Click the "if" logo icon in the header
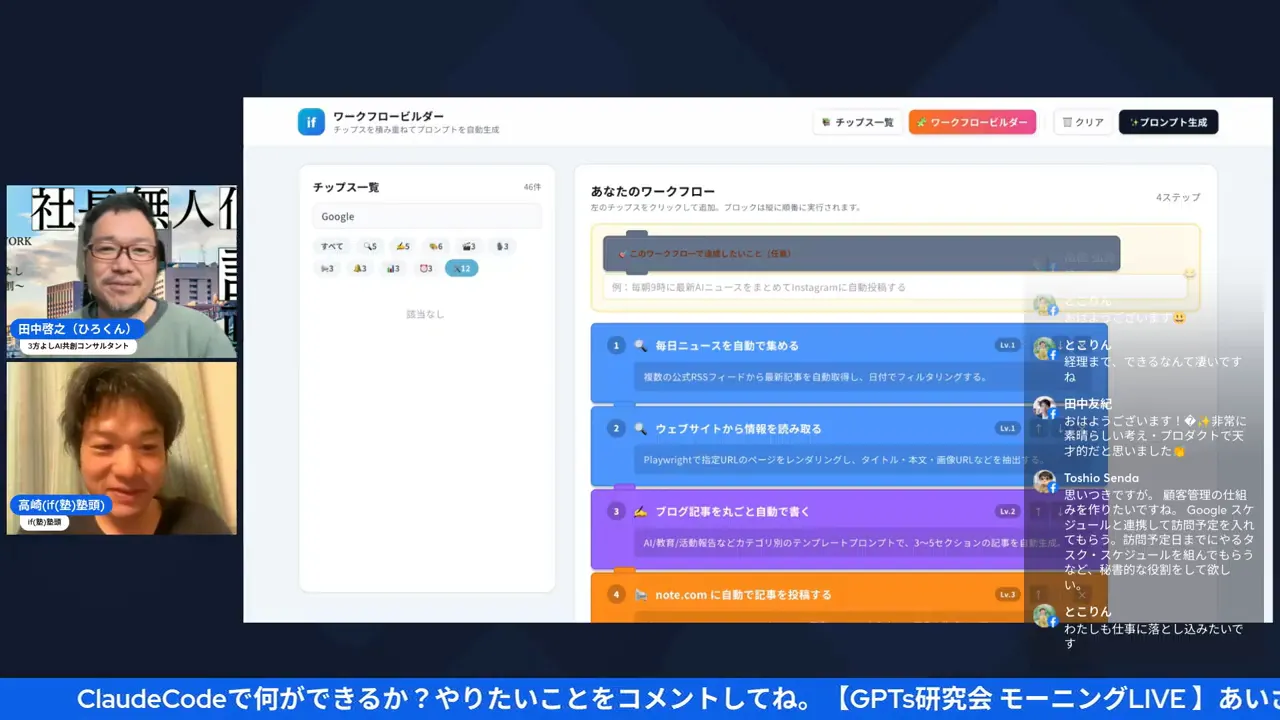Screen dimensions: 1280x720 [x=311, y=121]
